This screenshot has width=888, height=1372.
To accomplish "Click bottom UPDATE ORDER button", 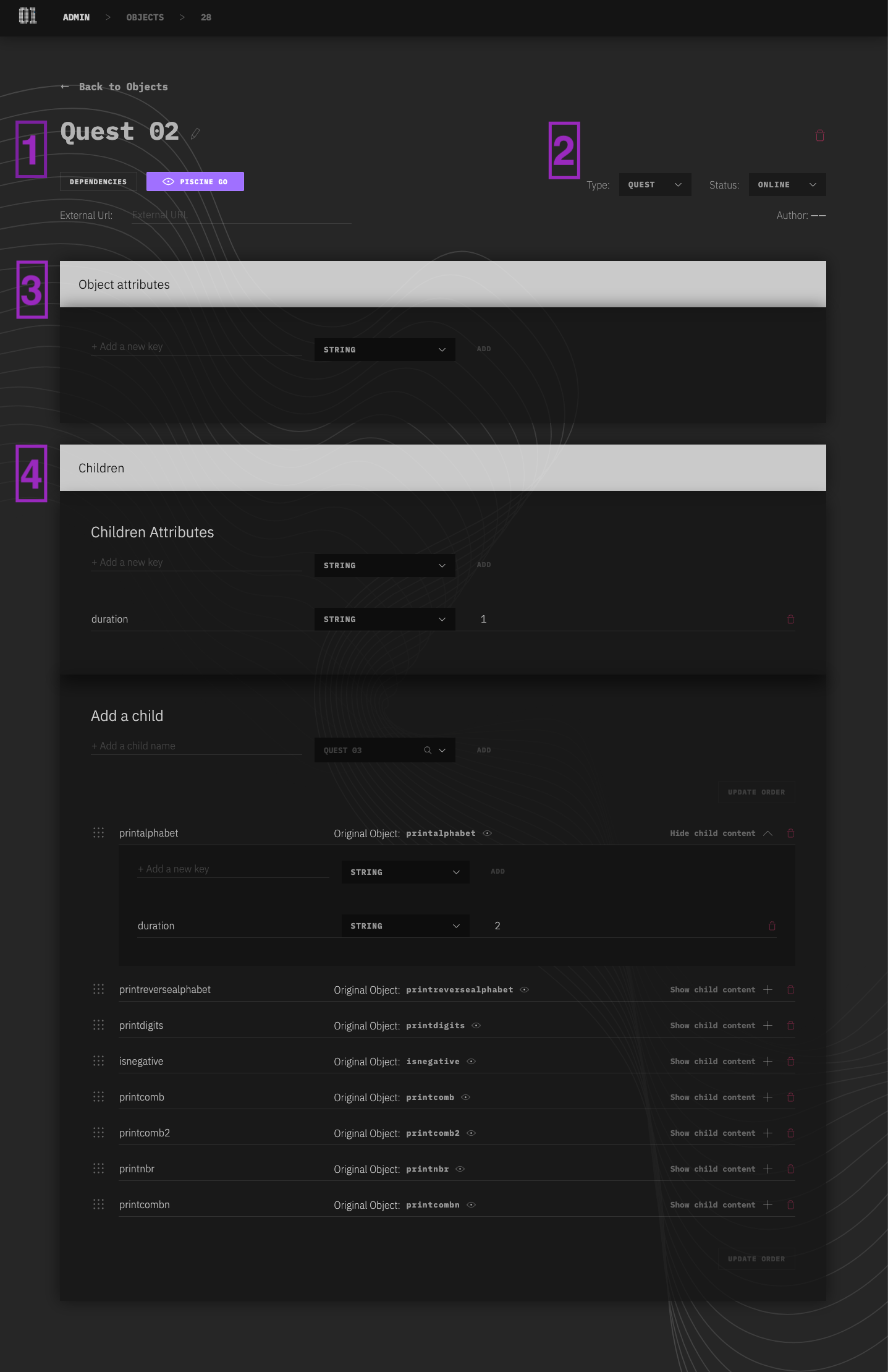I will coord(756,1259).
